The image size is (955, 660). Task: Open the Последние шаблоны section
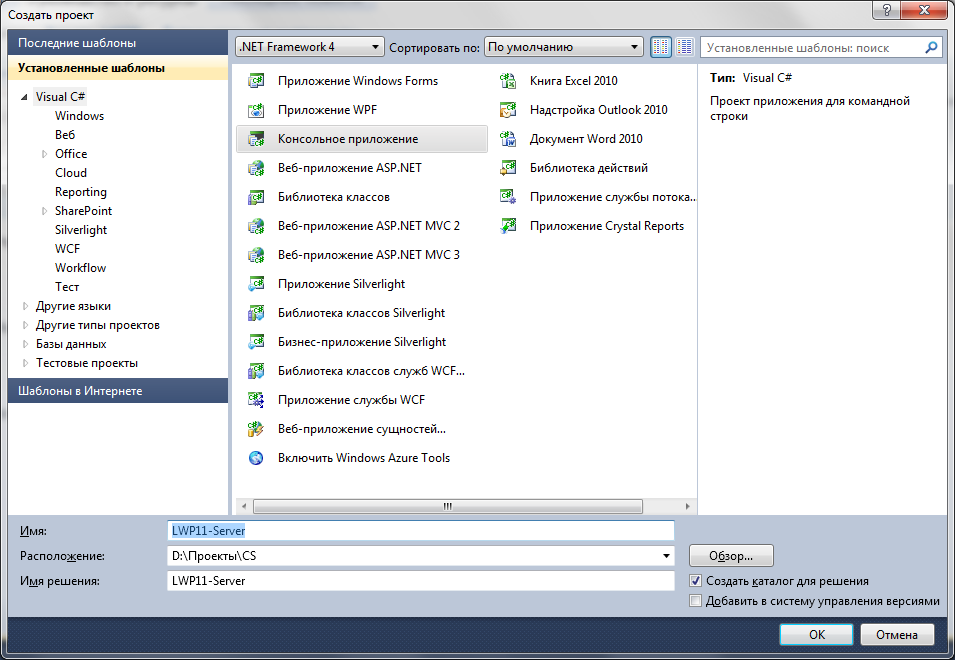pos(118,43)
